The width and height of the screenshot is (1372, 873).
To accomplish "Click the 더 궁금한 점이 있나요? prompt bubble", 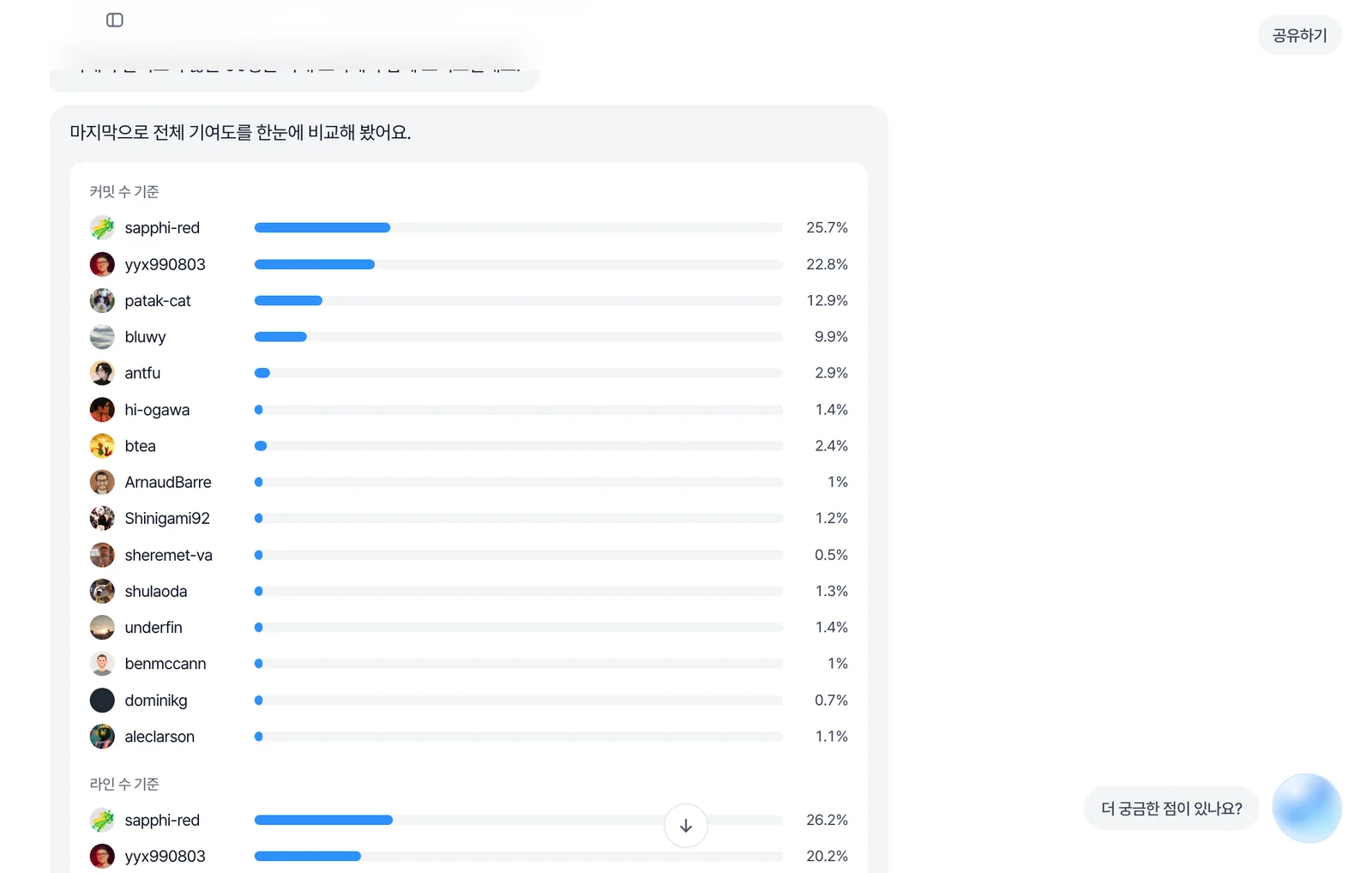I will [x=1171, y=808].
